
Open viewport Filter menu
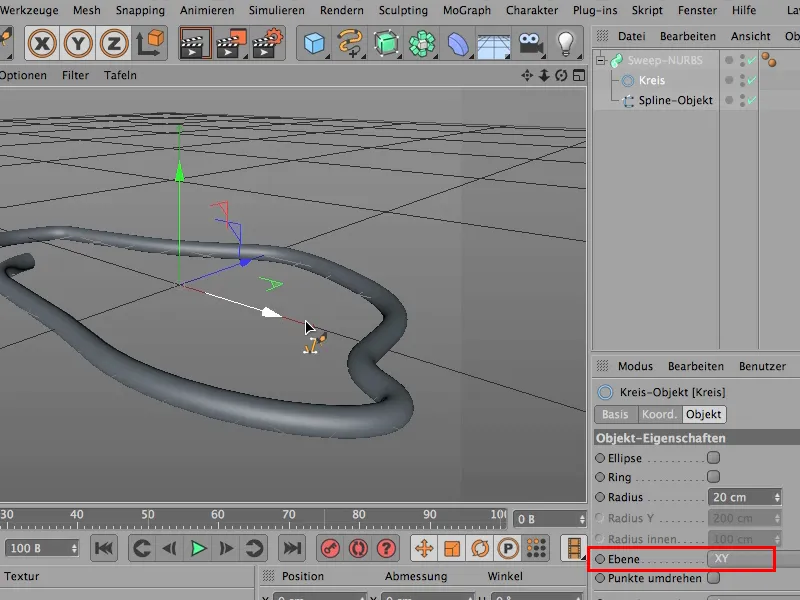(x=76, y=76)
